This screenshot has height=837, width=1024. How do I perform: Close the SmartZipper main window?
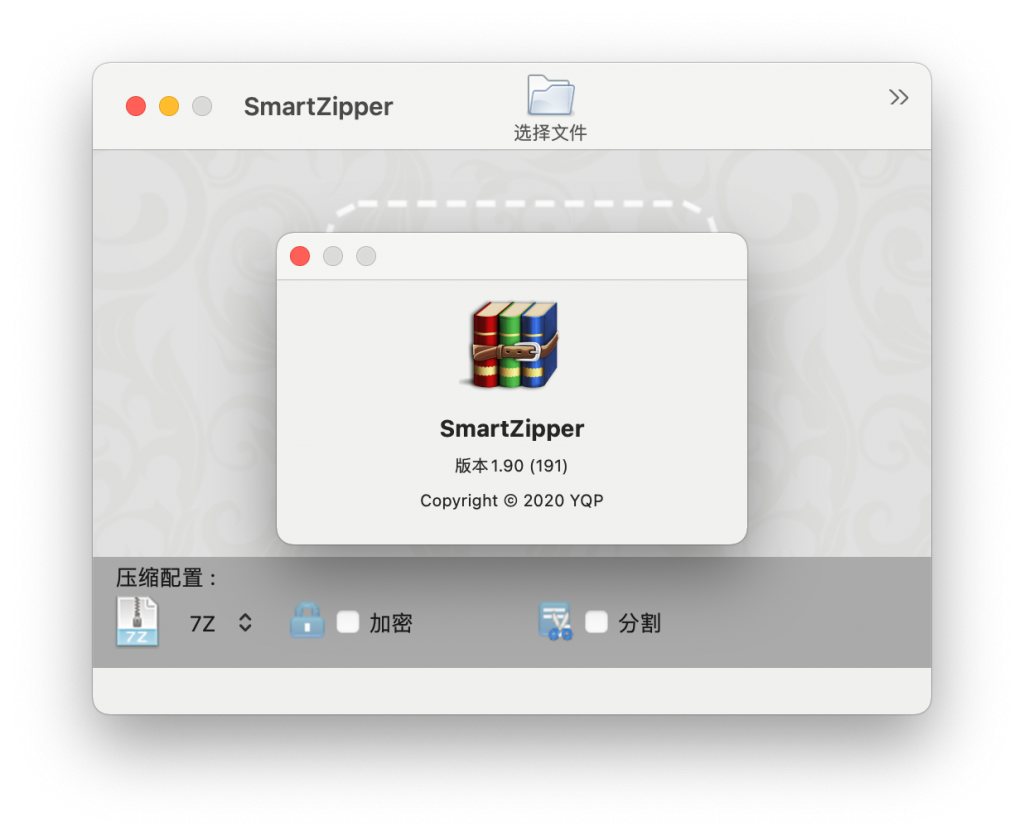(x=136, y=106)
